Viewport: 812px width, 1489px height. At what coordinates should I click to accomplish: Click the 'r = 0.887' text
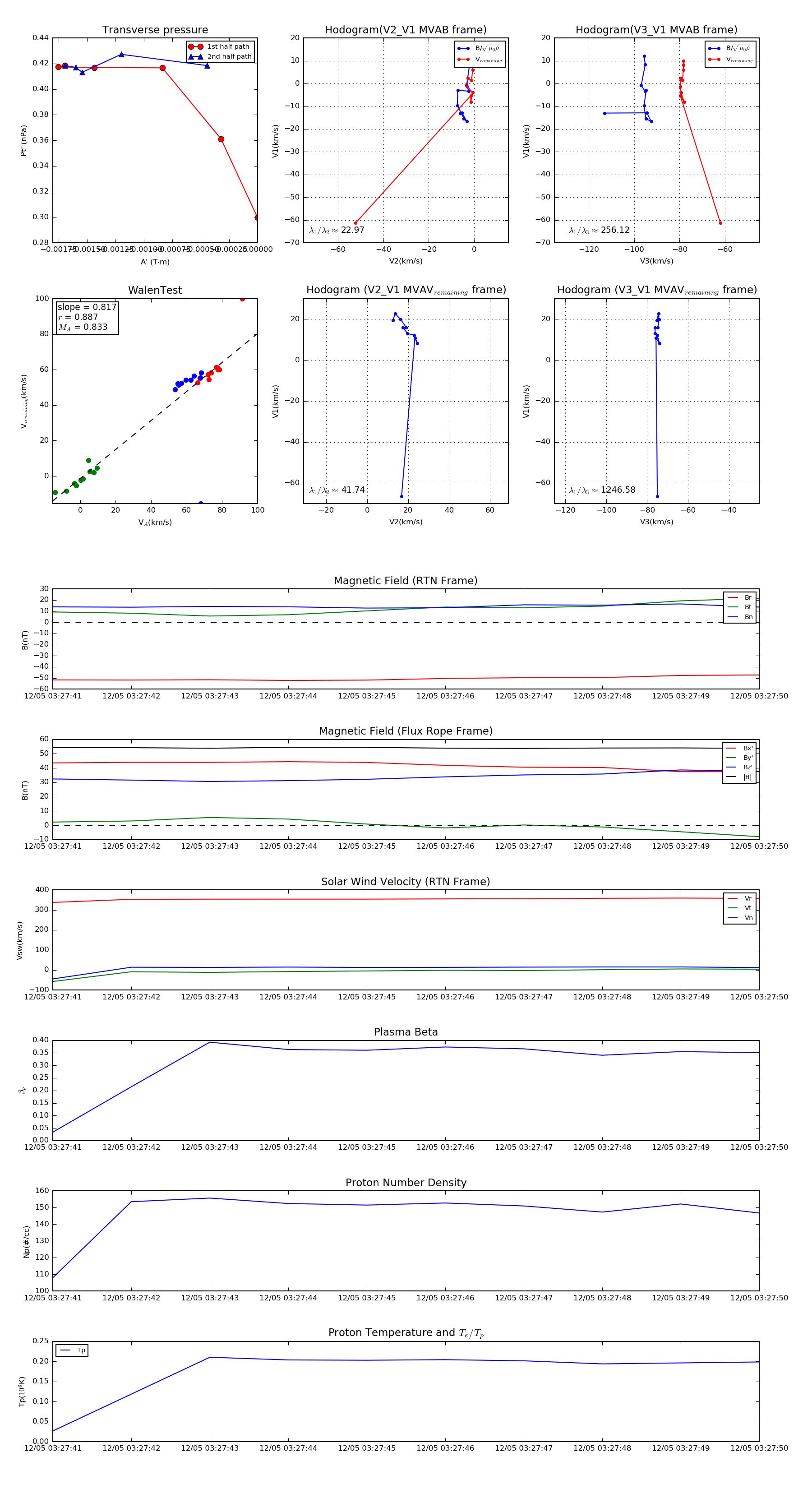78,317
